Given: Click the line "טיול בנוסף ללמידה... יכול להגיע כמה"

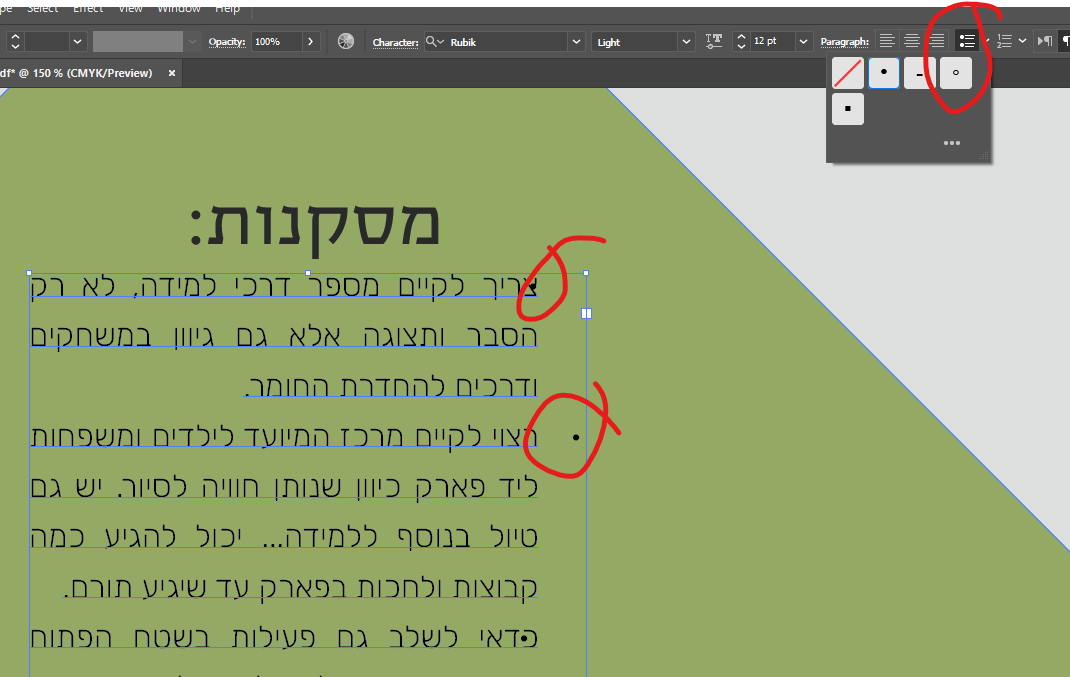Looking at the screenshot, I should (x=284, y=536).
